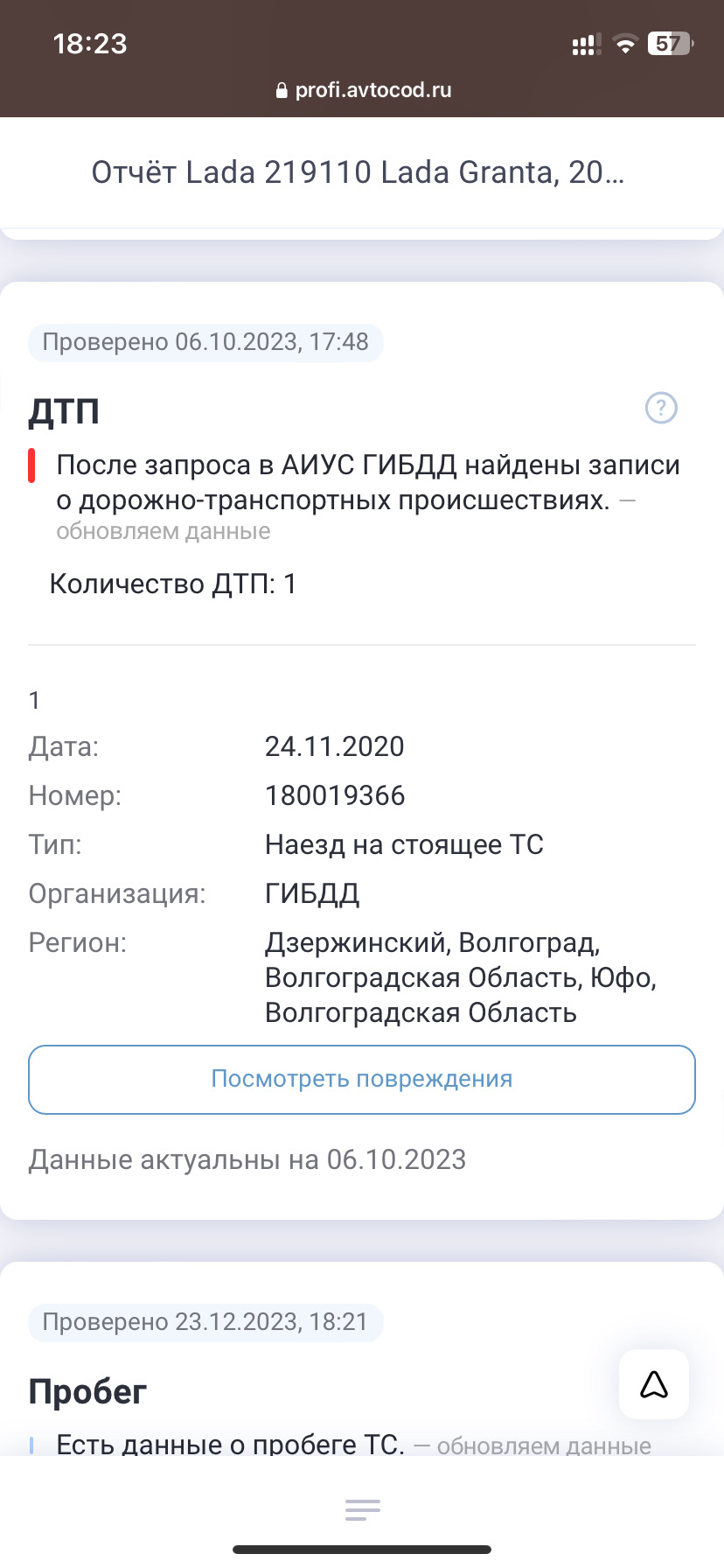This screenshot has height=1568, width=724.
Task: Tap the accident date 24.11.2020
Action: [x=335, y=746]
